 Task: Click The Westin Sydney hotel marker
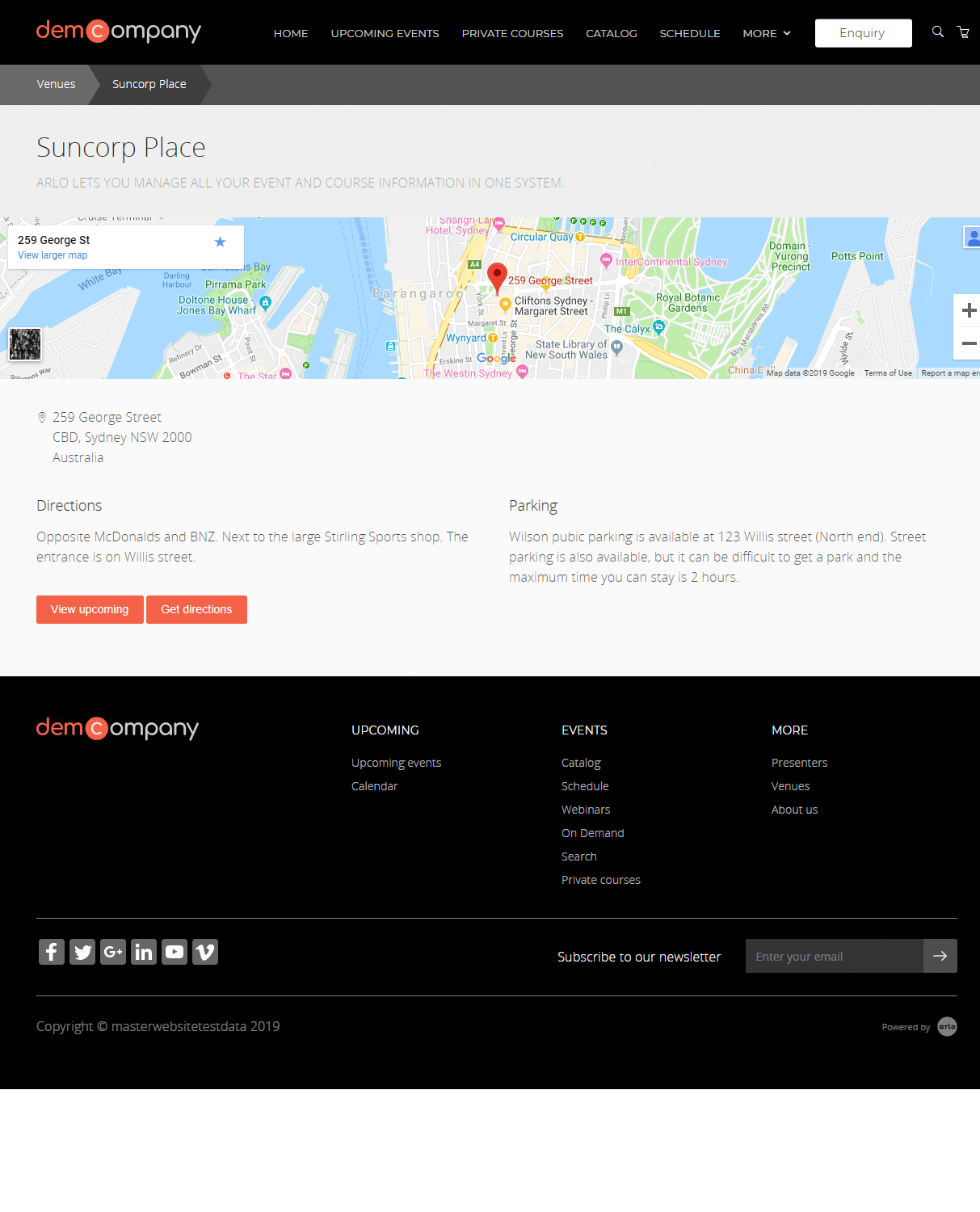pyautogui.click(x=522, y=372)
